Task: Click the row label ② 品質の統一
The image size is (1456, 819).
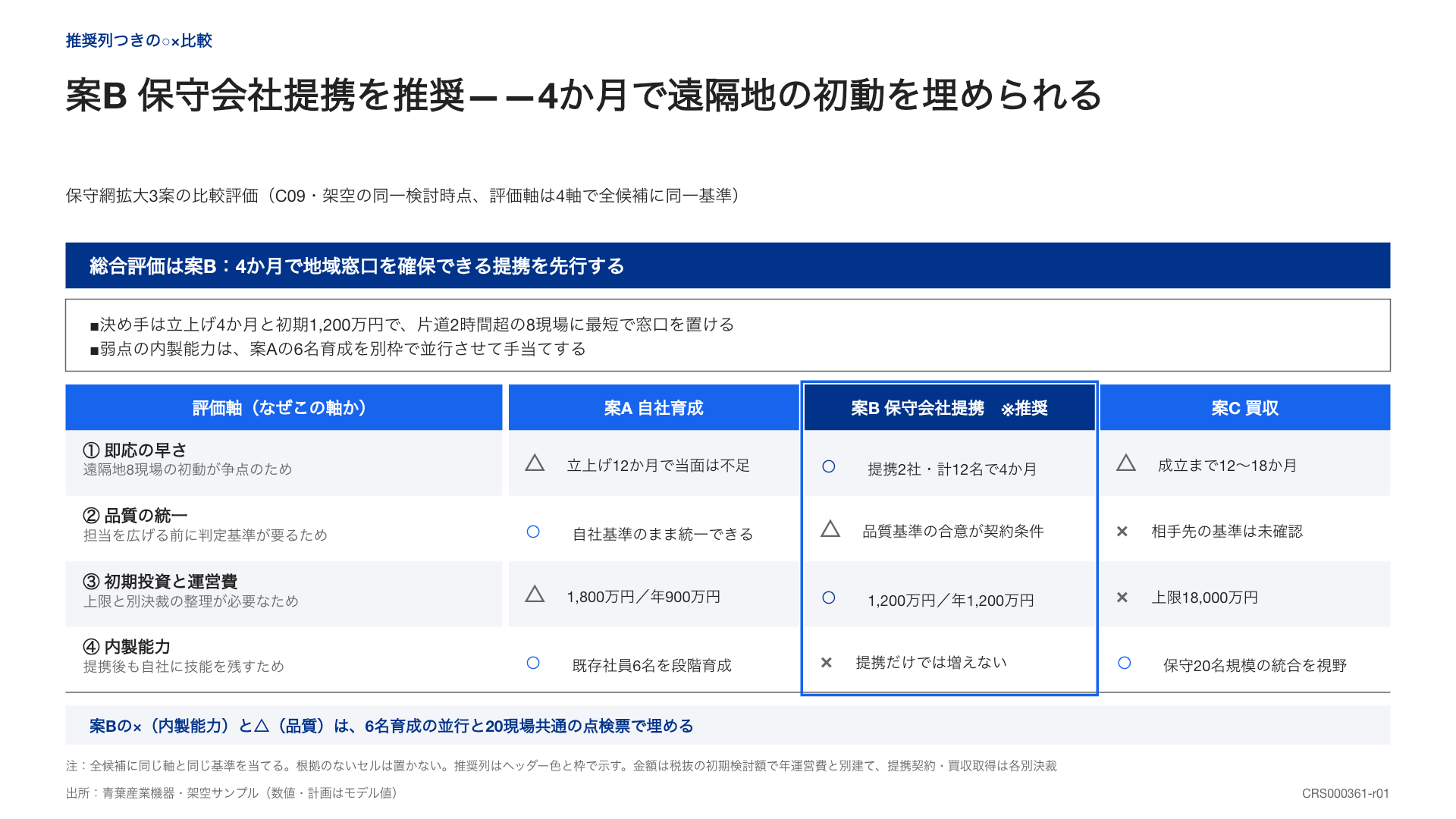Action: pyautogui.click(x=135, y=516)
